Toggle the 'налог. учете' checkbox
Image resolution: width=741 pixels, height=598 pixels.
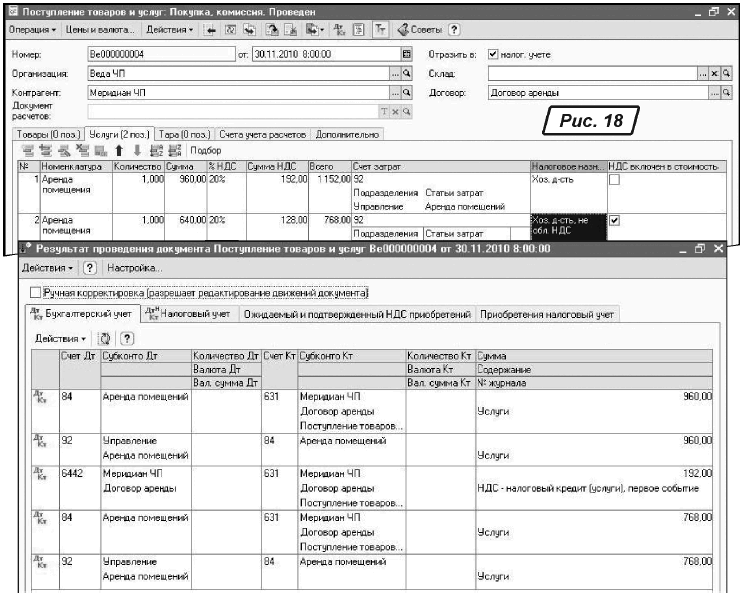pos(493,54)
